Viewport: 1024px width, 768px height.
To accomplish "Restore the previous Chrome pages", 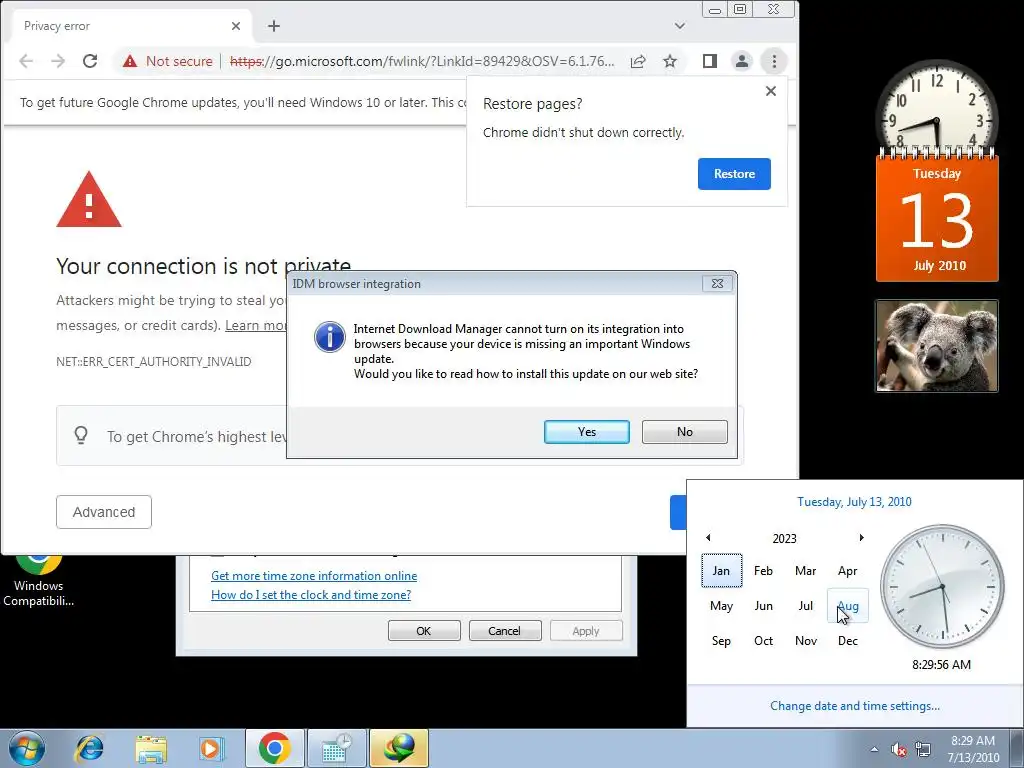I will 734,174.
